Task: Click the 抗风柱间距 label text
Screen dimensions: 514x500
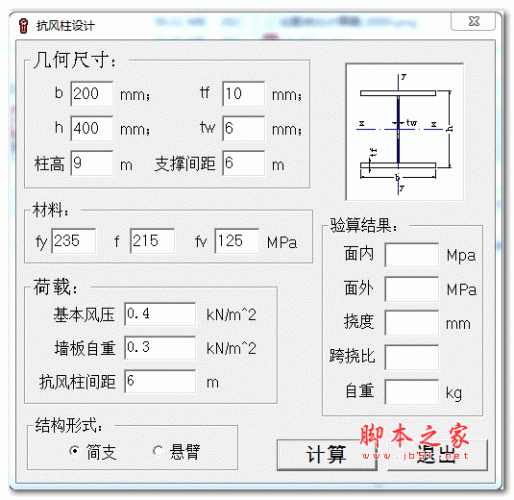Action: tap(77, 382)
